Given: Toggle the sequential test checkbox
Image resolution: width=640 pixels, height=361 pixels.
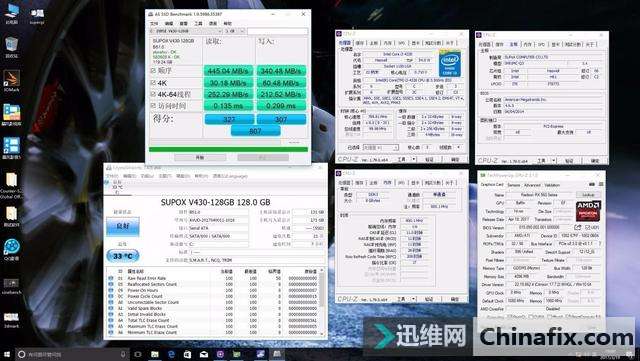Looking at the screenshot, I should [x=153, y=71].
